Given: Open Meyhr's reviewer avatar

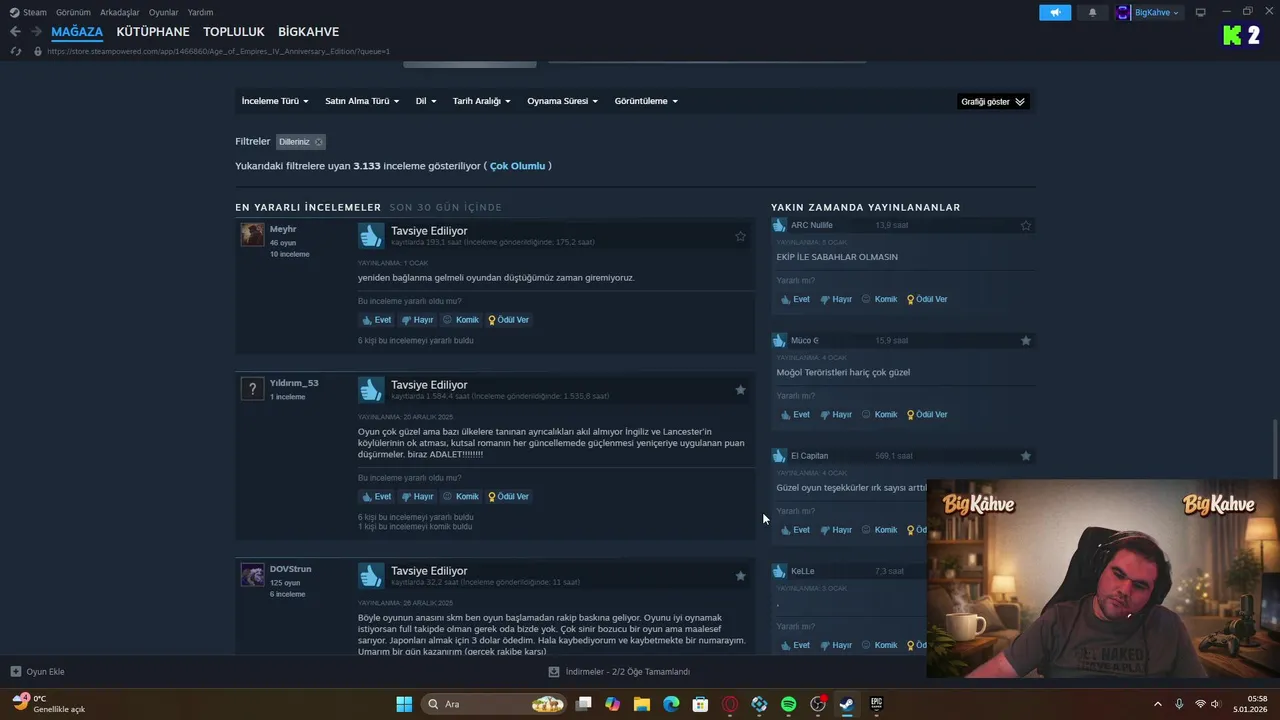Looking at the screenshot, I should pos(252,234).
